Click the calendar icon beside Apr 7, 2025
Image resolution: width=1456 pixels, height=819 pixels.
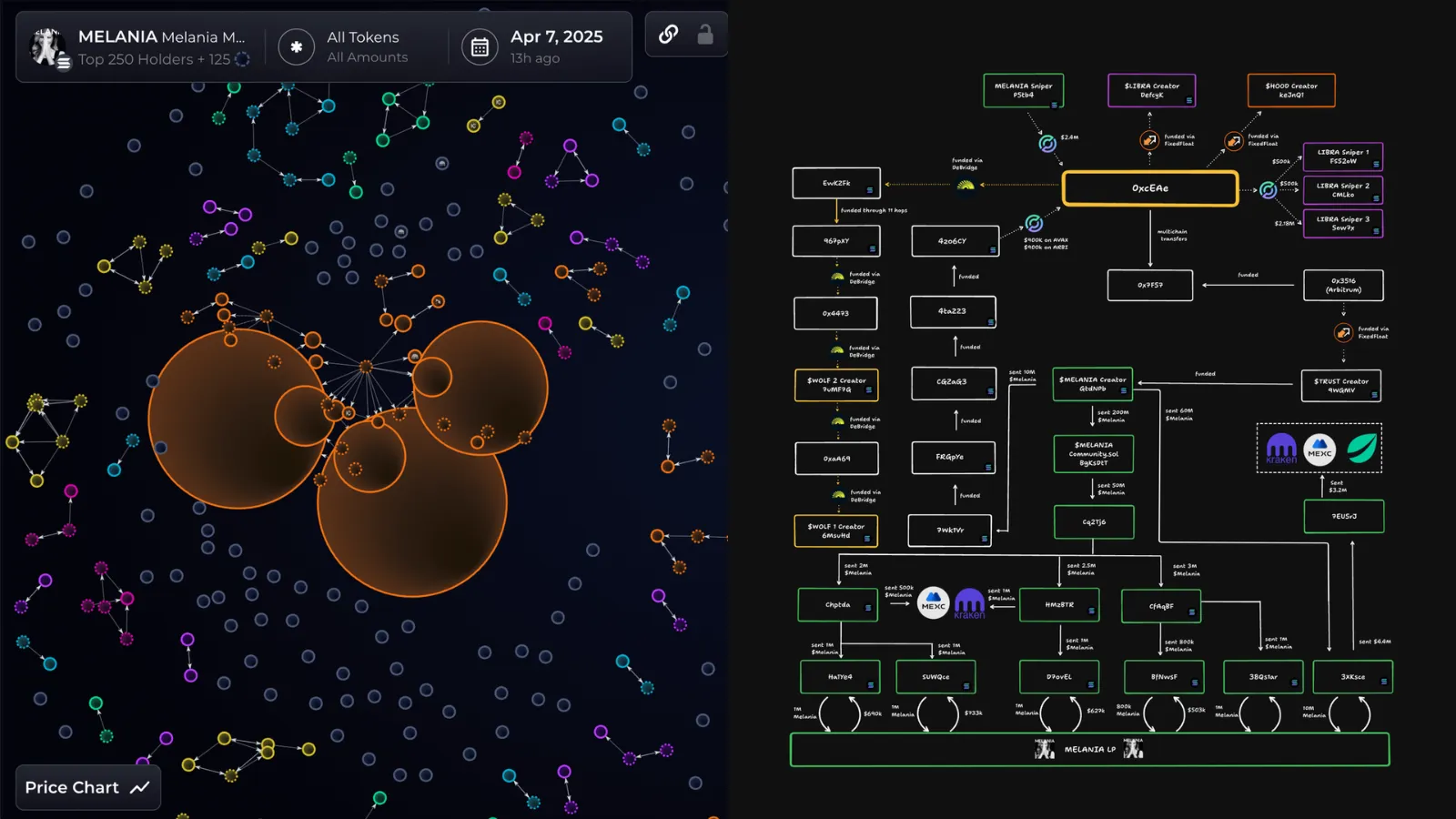tap(480, 46)
